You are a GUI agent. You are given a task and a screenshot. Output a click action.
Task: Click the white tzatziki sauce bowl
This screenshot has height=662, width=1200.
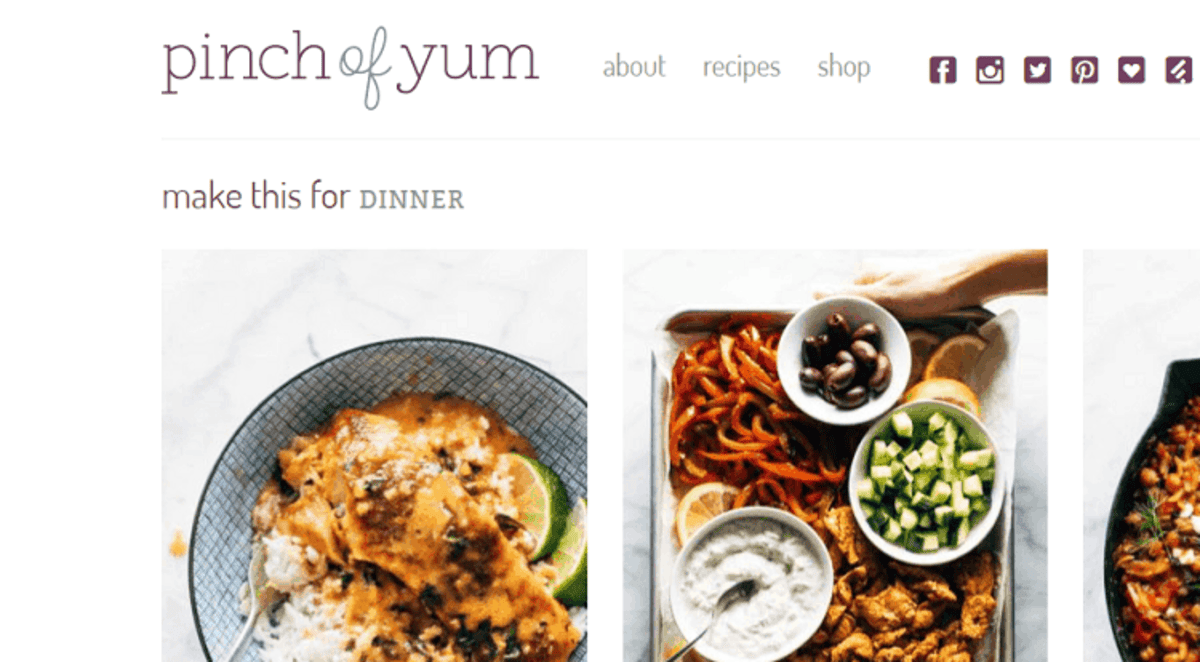pyautogui.click(x=751, y=581)
